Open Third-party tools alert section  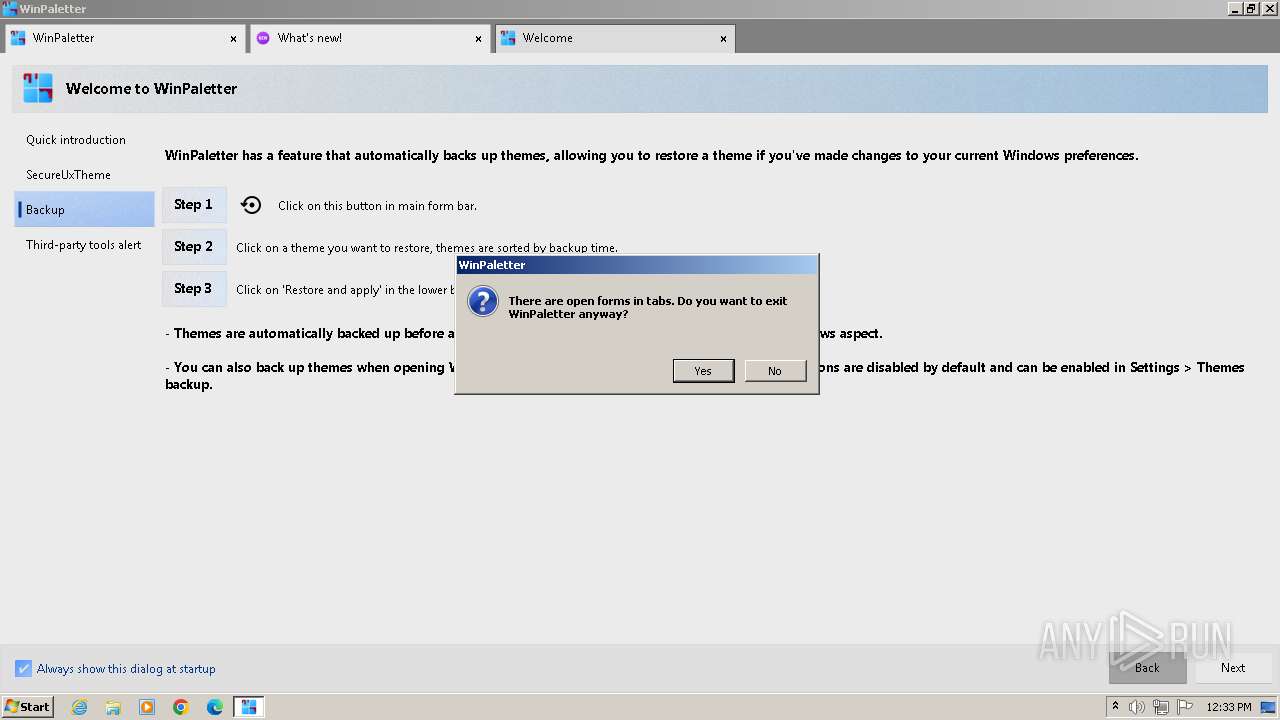click(84, 245)
